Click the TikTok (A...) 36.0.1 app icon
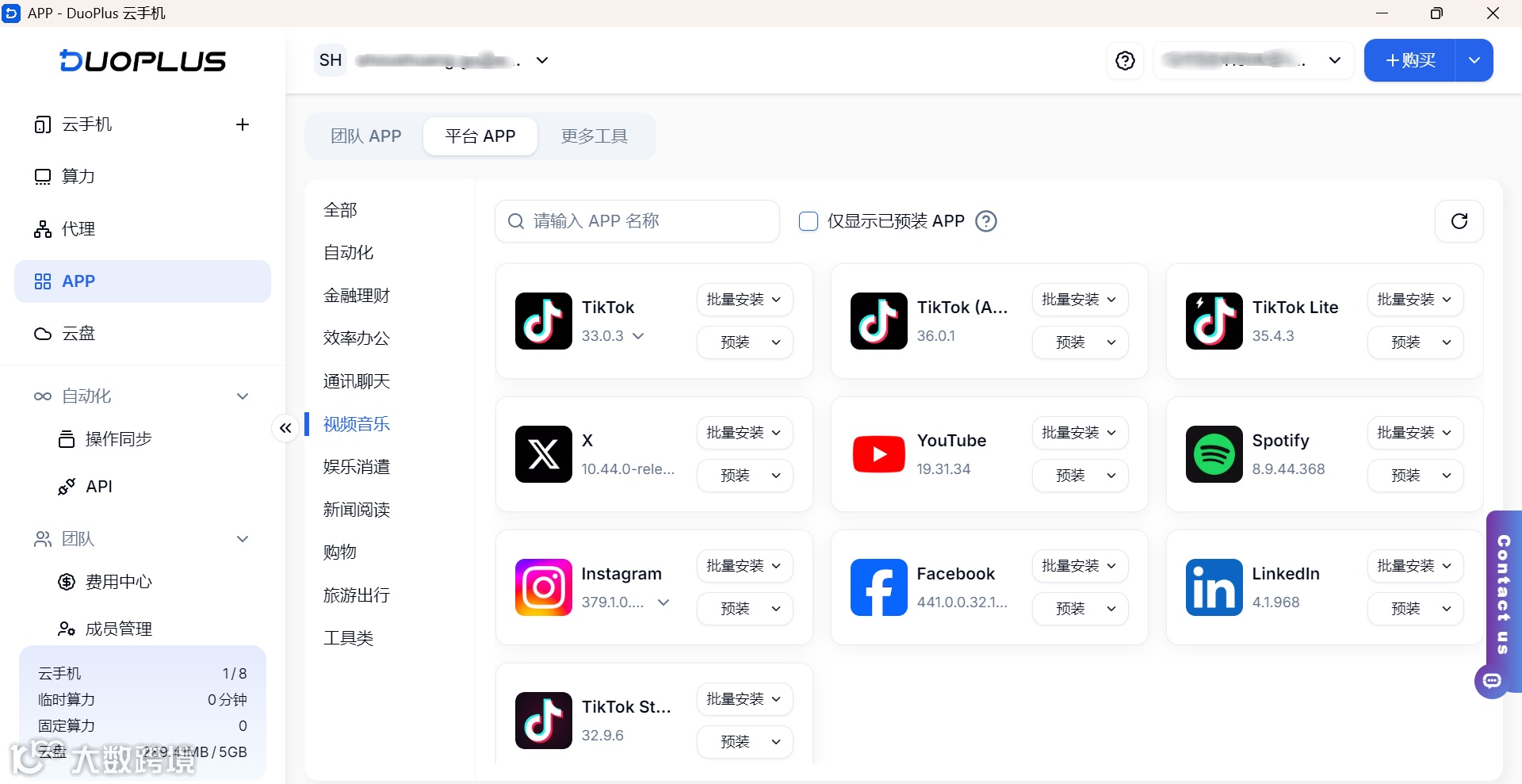1522x784 pixels. [879, 321]
